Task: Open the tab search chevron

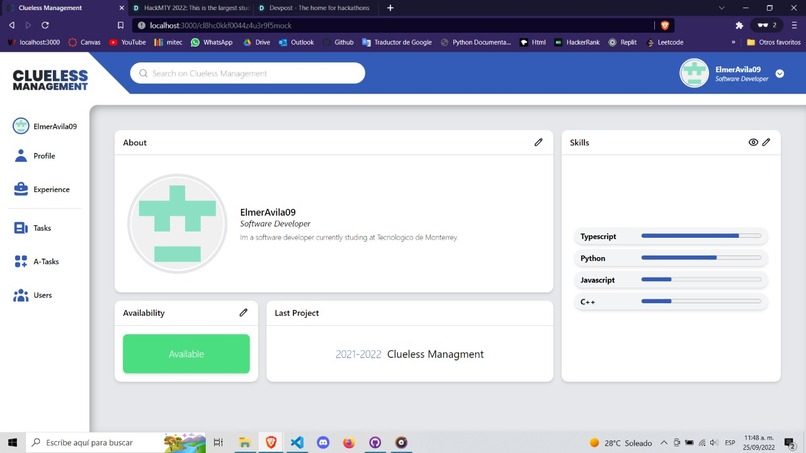Action: (722, 8)
